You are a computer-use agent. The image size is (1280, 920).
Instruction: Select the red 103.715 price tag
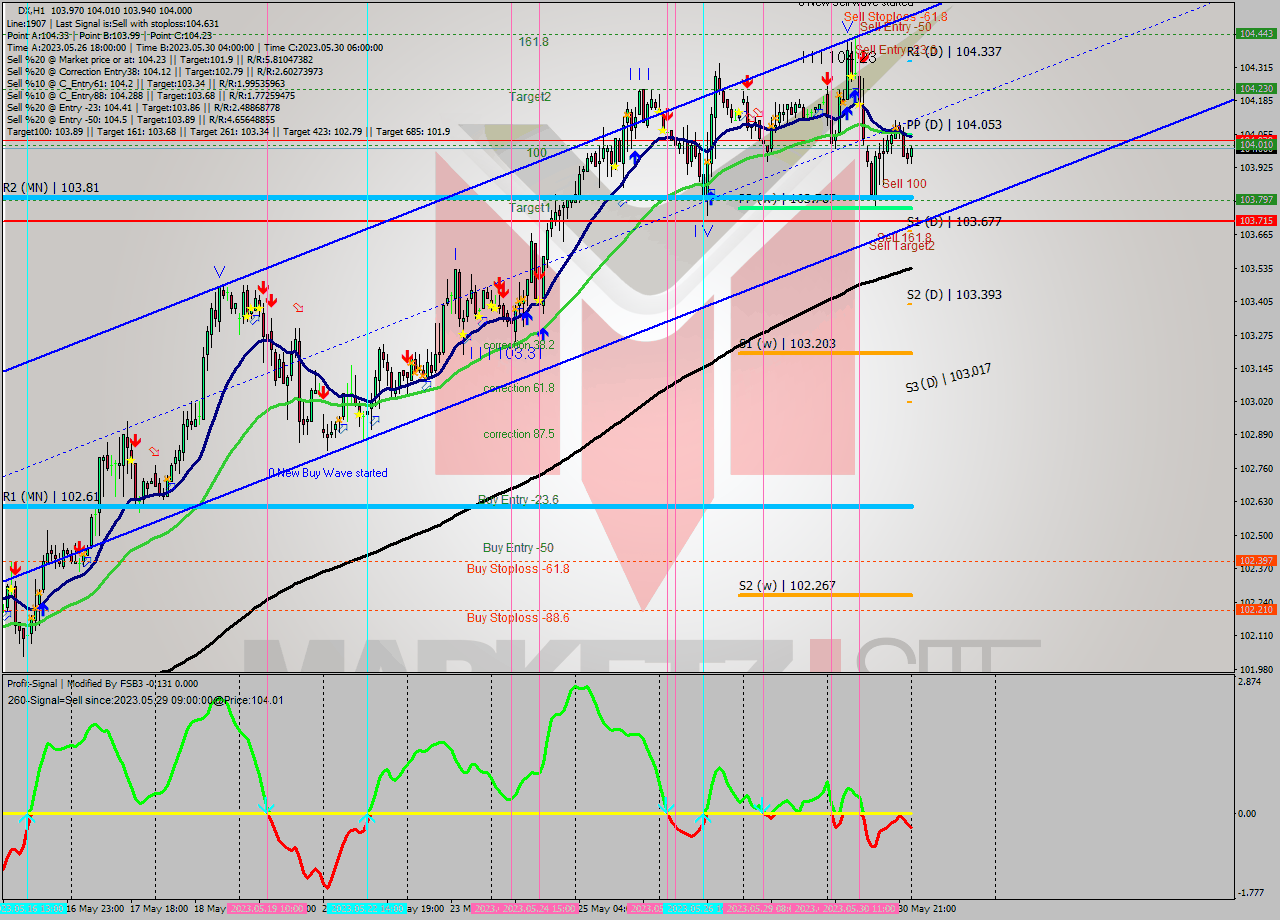click(1256, 220)
